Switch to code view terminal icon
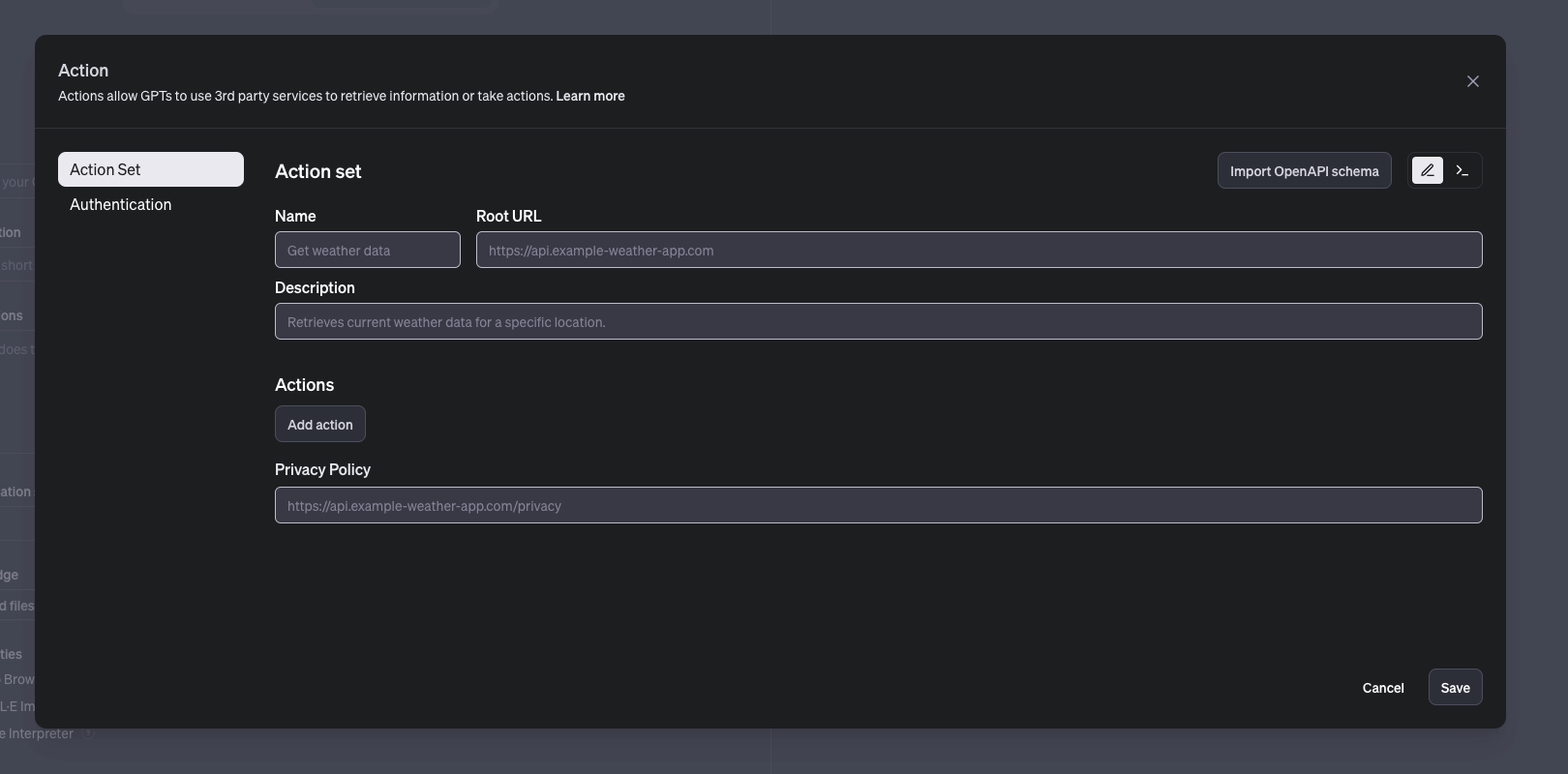1568x774 pixels. tap(1462, 170)
